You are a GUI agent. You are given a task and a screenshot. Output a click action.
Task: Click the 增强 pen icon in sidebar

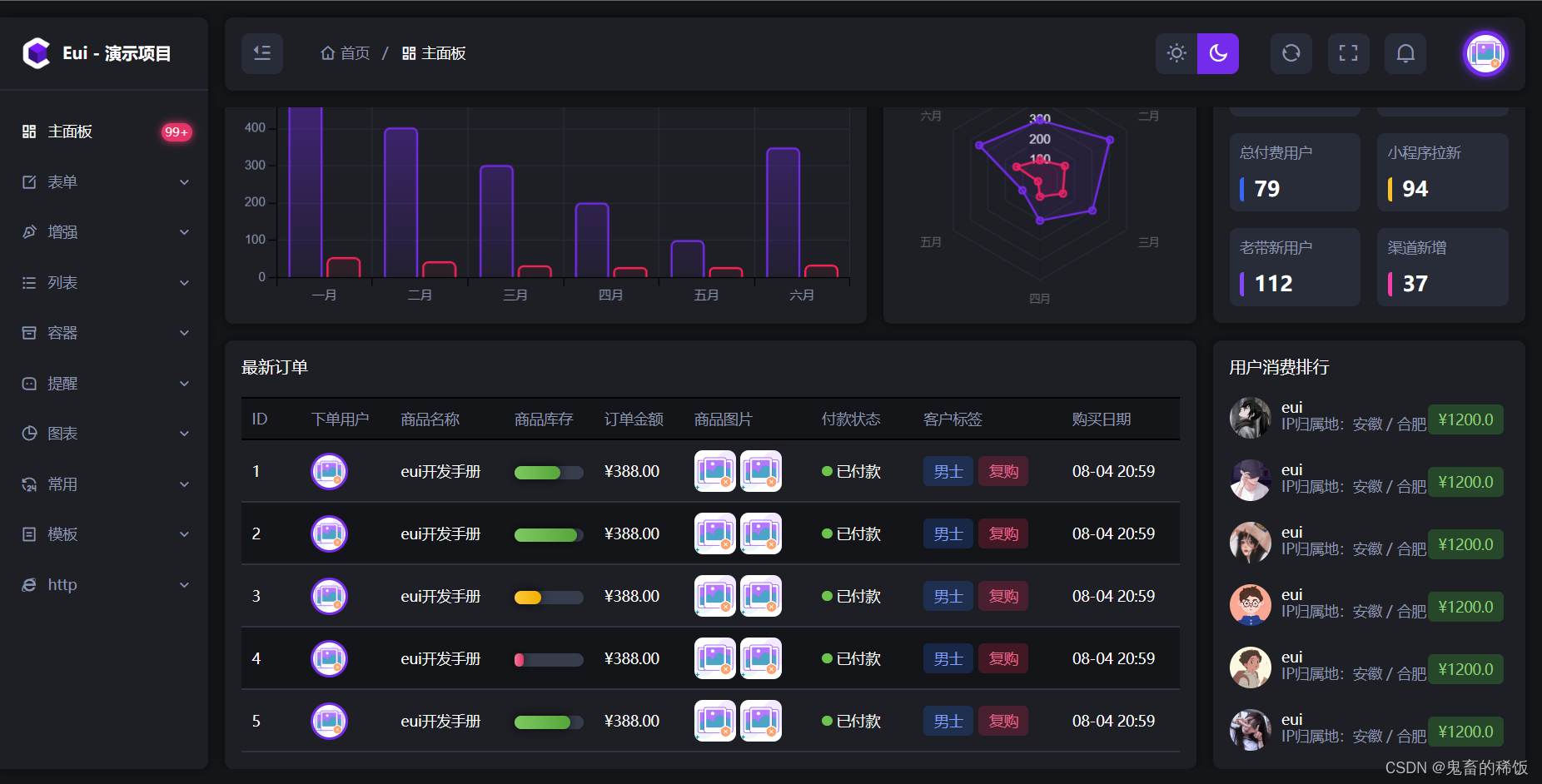click(x=29, y=232)
